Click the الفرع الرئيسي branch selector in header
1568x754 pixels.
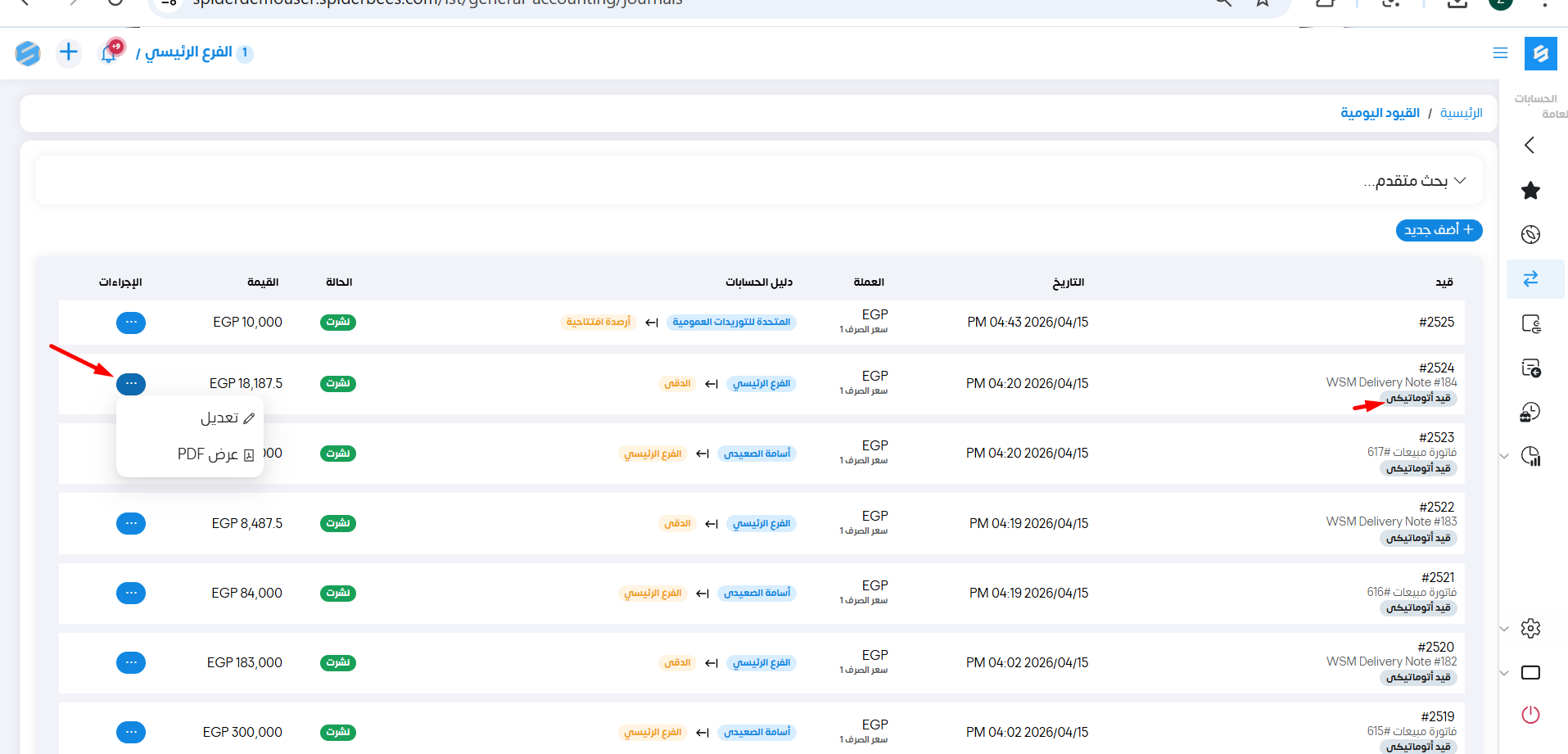189,53
